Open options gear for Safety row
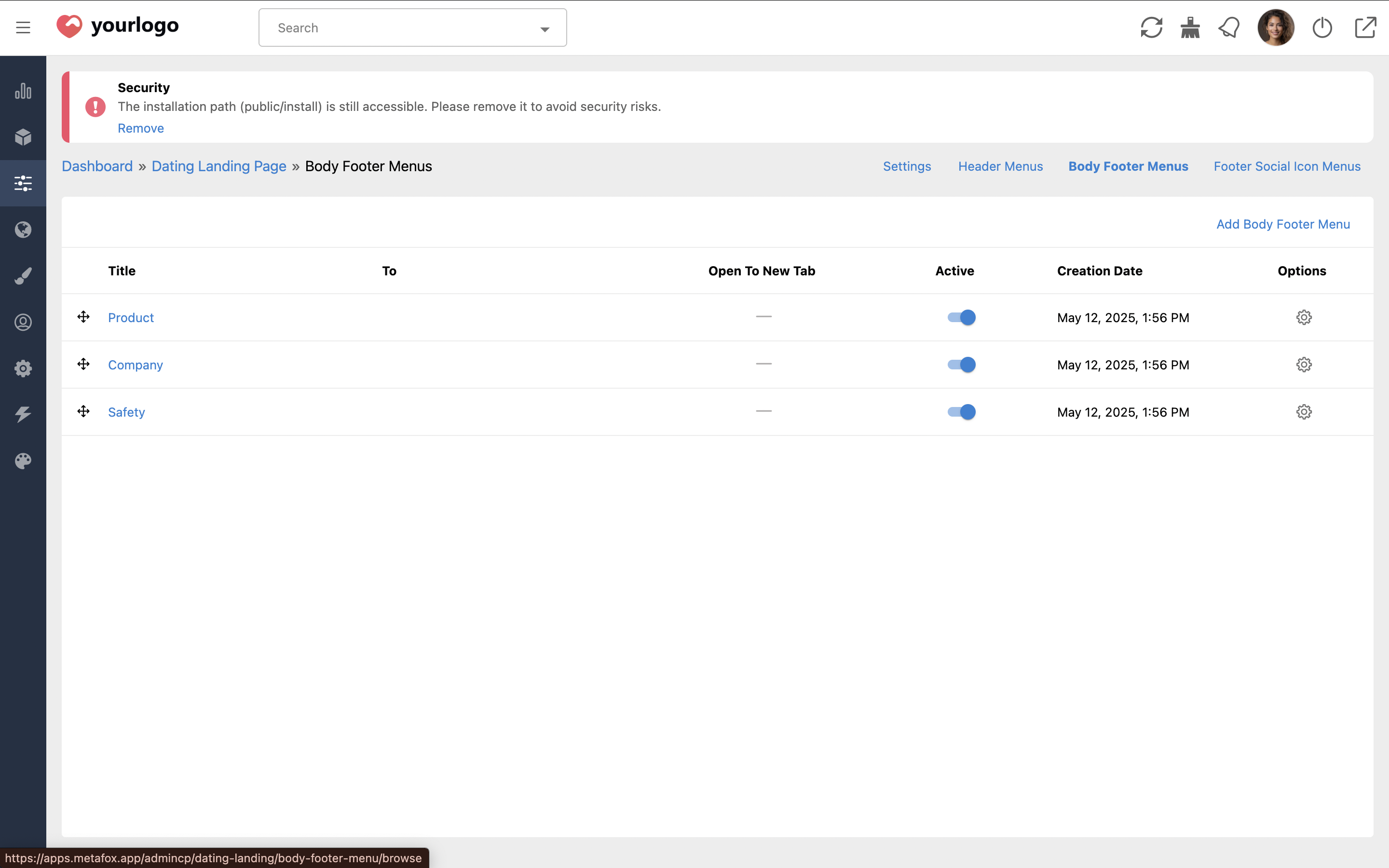Image resolution: width=1389 pixels, height=868 pixels. coord(1304,412)
